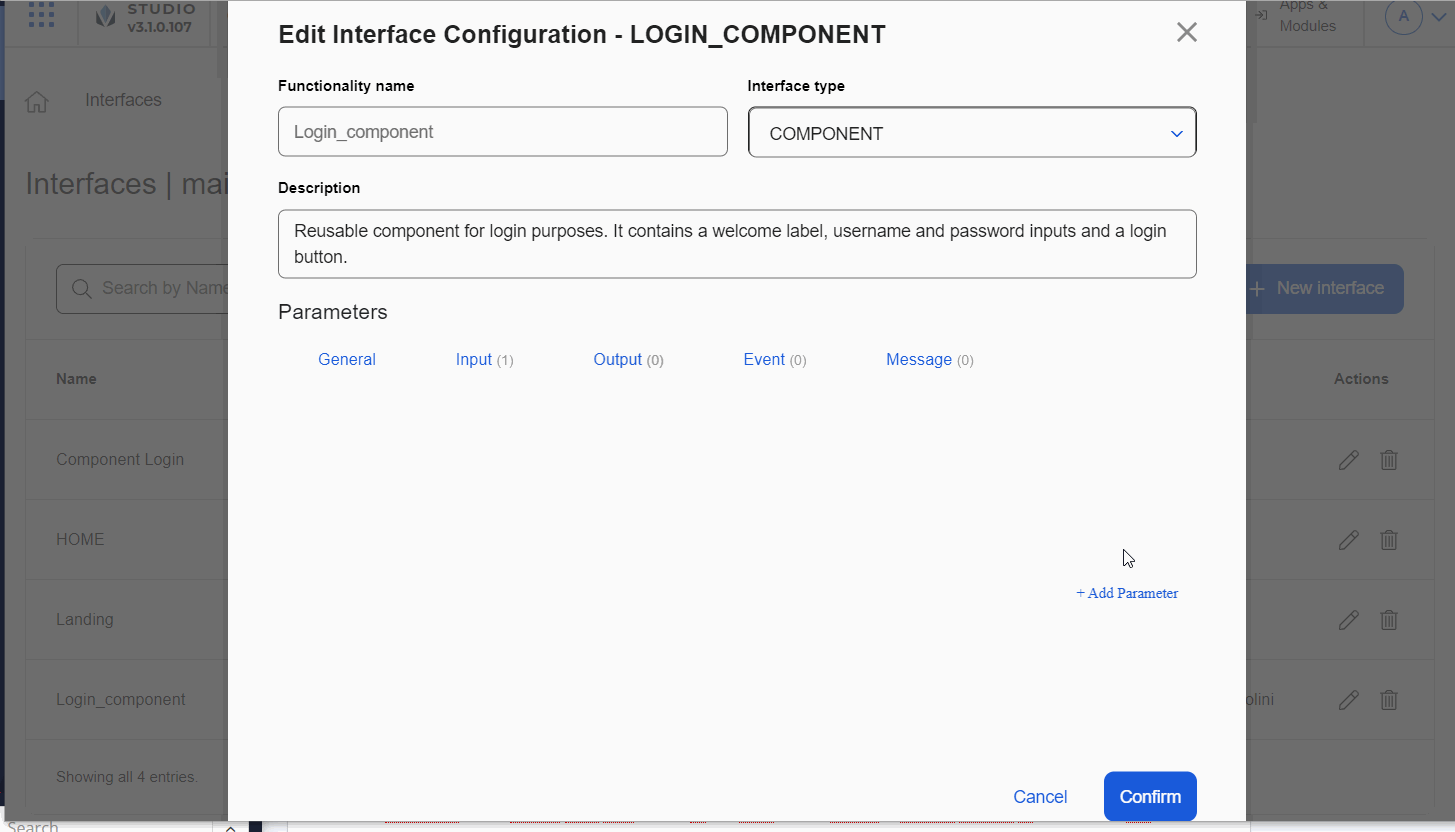Cancel the interface configuration edit

coord(1040,797)
